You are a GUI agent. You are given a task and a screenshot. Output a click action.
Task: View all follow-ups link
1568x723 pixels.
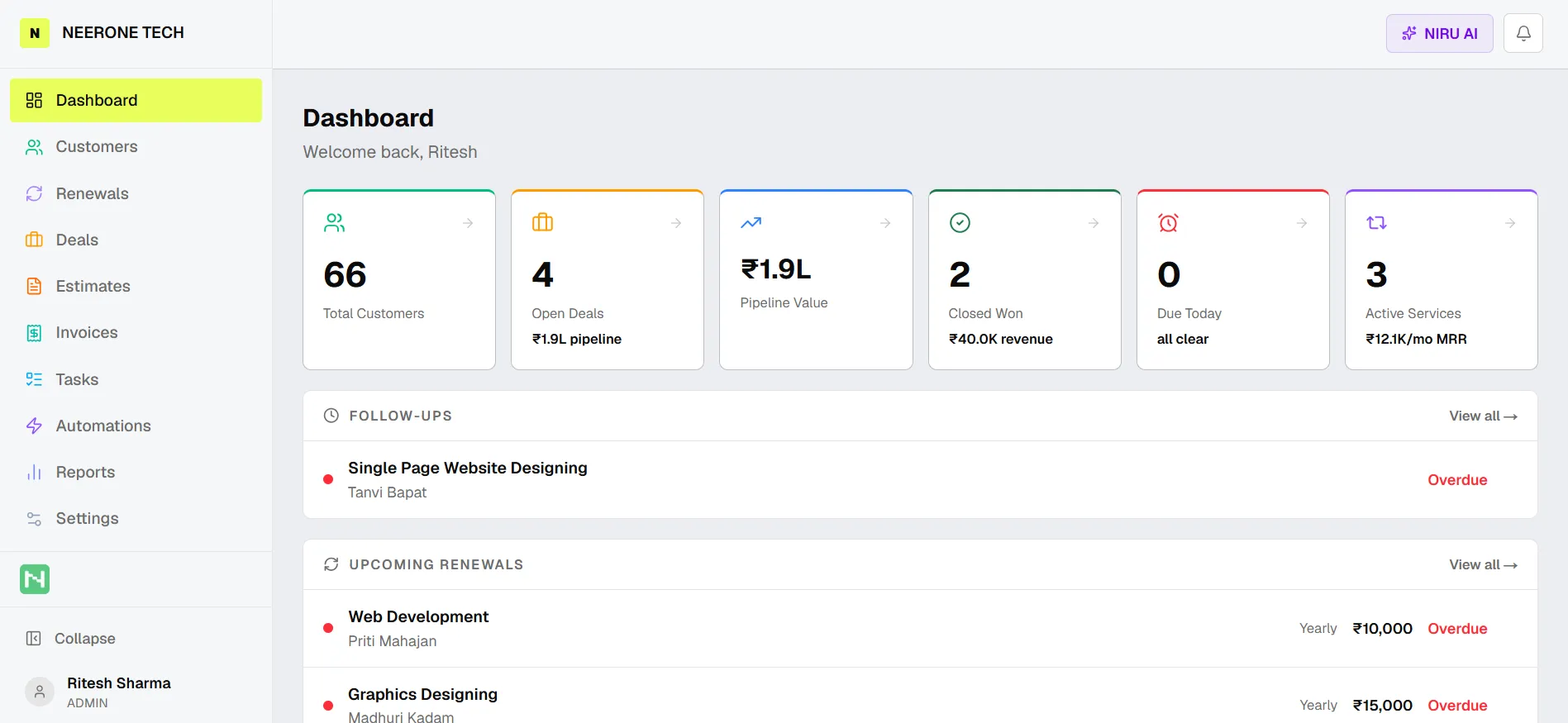[1483, 416]
